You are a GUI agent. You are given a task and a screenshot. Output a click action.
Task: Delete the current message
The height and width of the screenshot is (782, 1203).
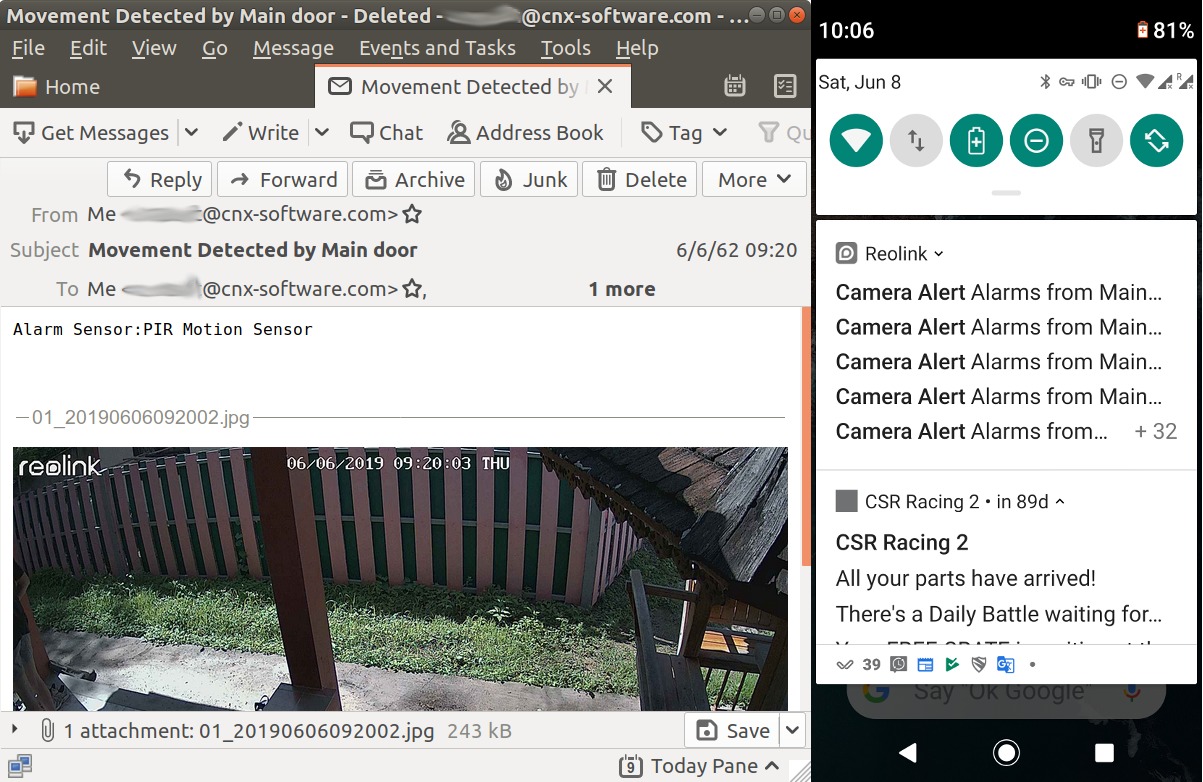point(640,180)
